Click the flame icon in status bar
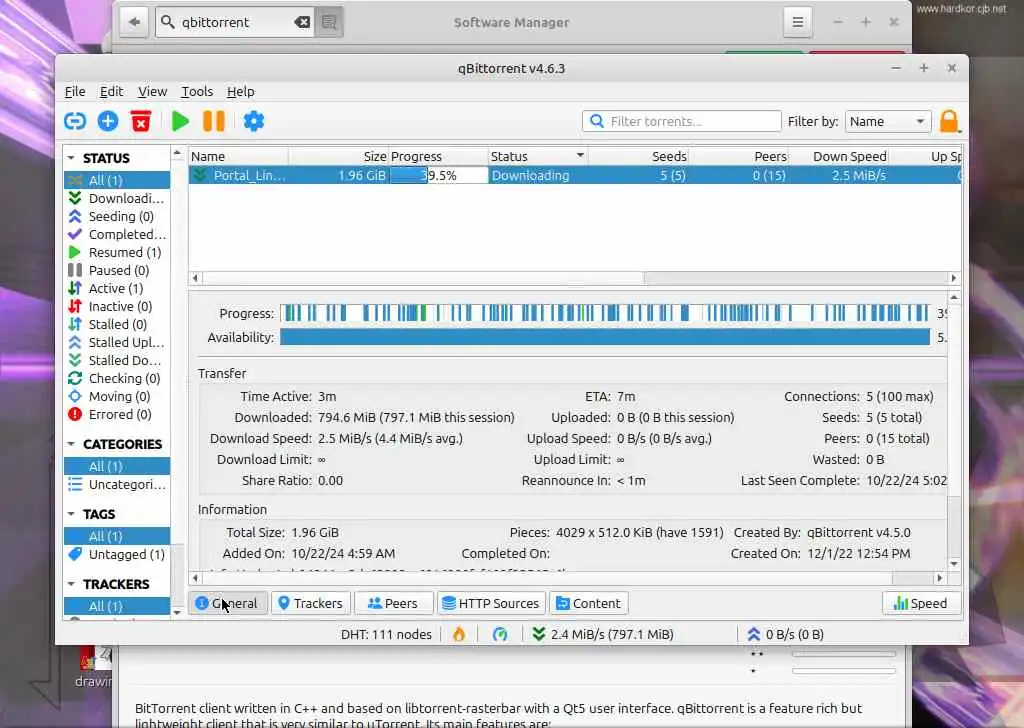The width and height of the screenshot is (1024, 728). (459, 634)
